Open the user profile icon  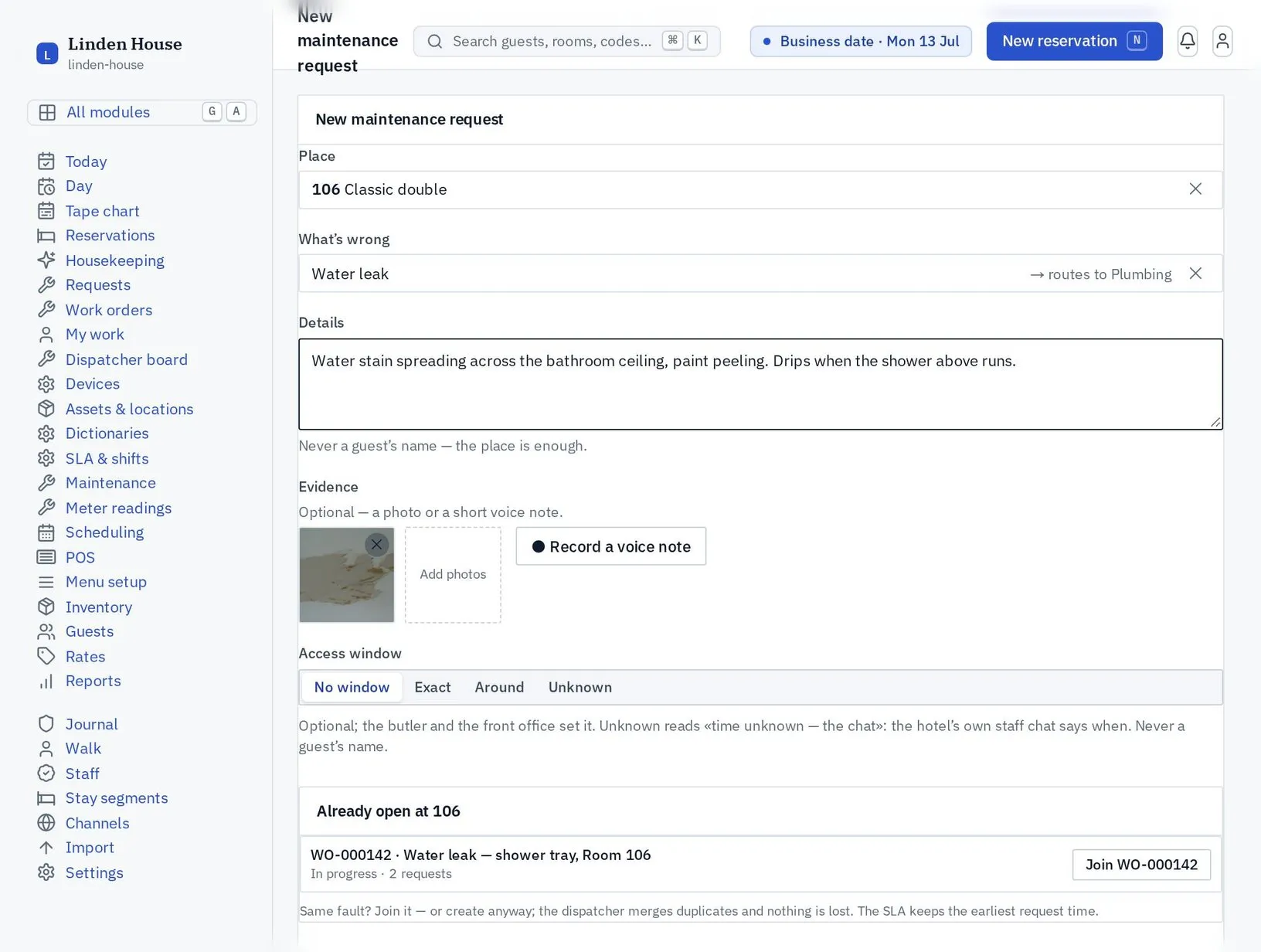(1222, 41)
